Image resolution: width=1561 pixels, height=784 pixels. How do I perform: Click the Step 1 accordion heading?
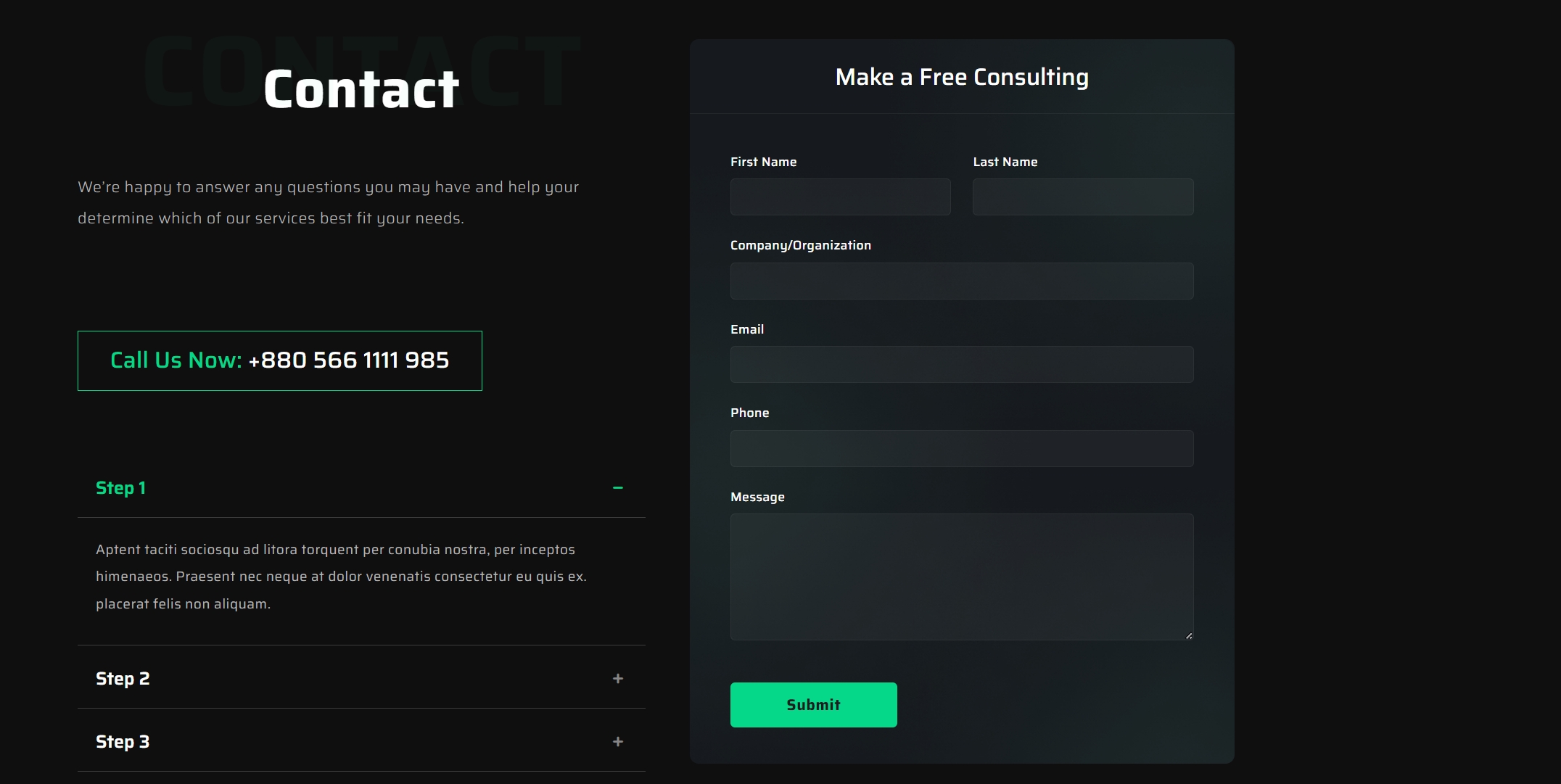pos(121,488)
